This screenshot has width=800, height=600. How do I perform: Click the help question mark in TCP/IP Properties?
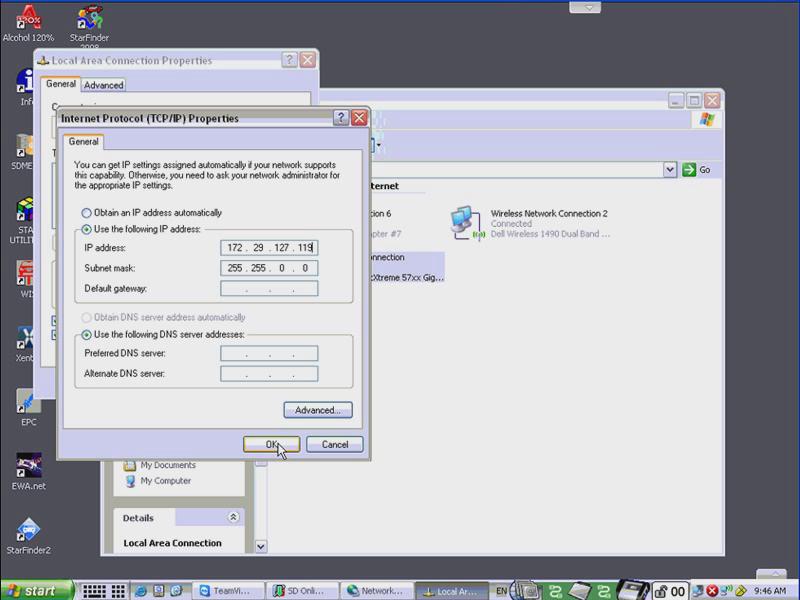coord(341,118)
